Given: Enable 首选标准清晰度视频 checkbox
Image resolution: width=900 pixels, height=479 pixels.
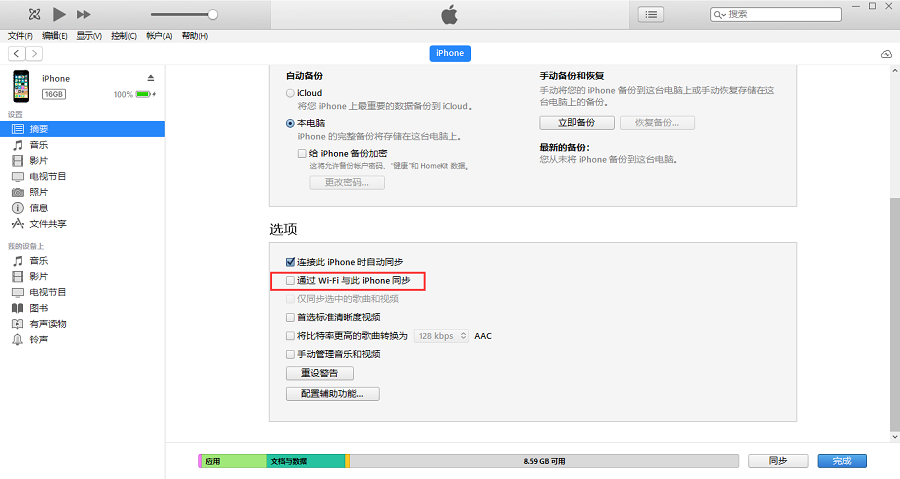Looking at the screenshot, I should tap(290, 317).
